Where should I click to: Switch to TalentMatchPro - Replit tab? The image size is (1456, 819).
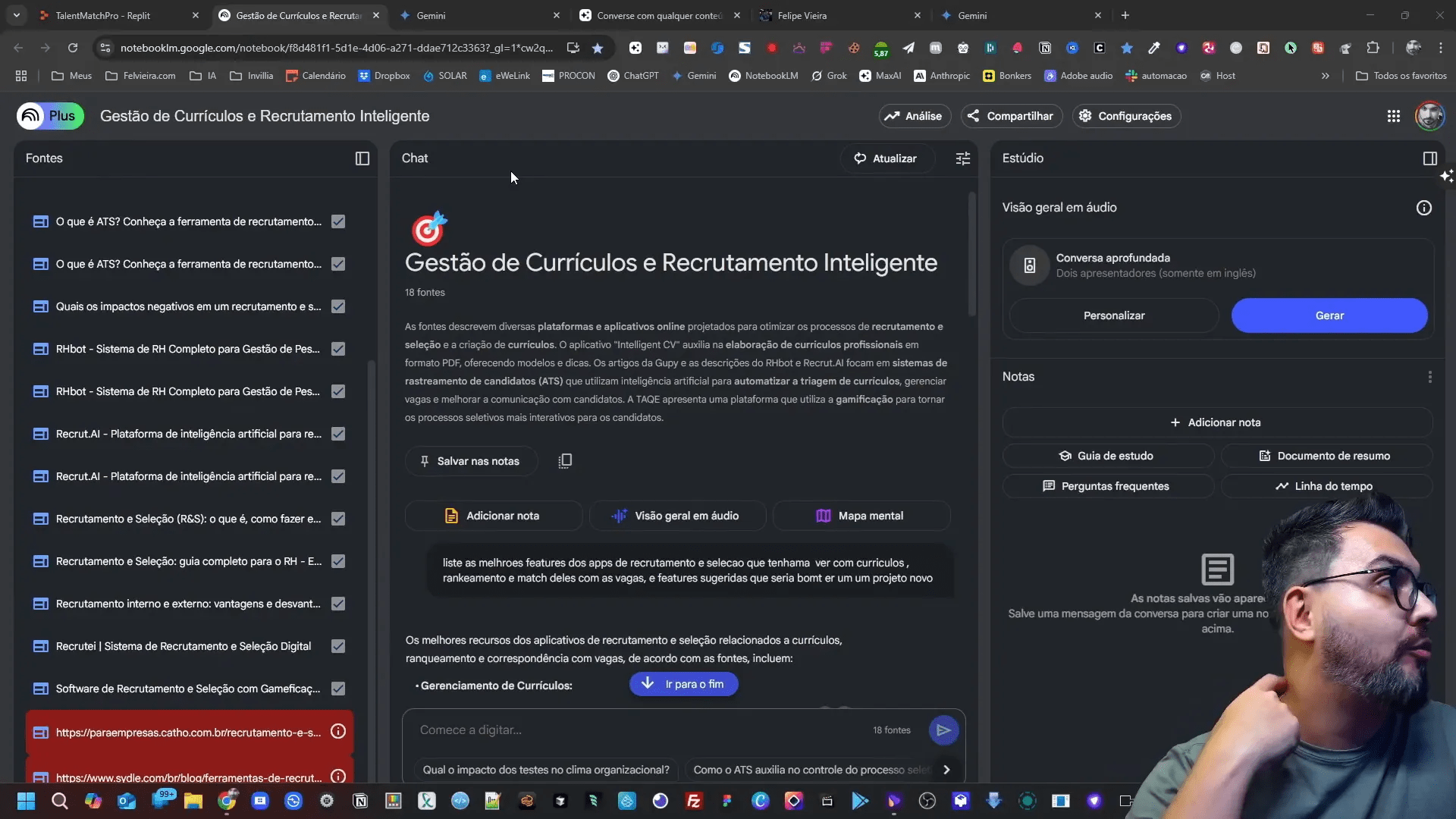point(118,15)
